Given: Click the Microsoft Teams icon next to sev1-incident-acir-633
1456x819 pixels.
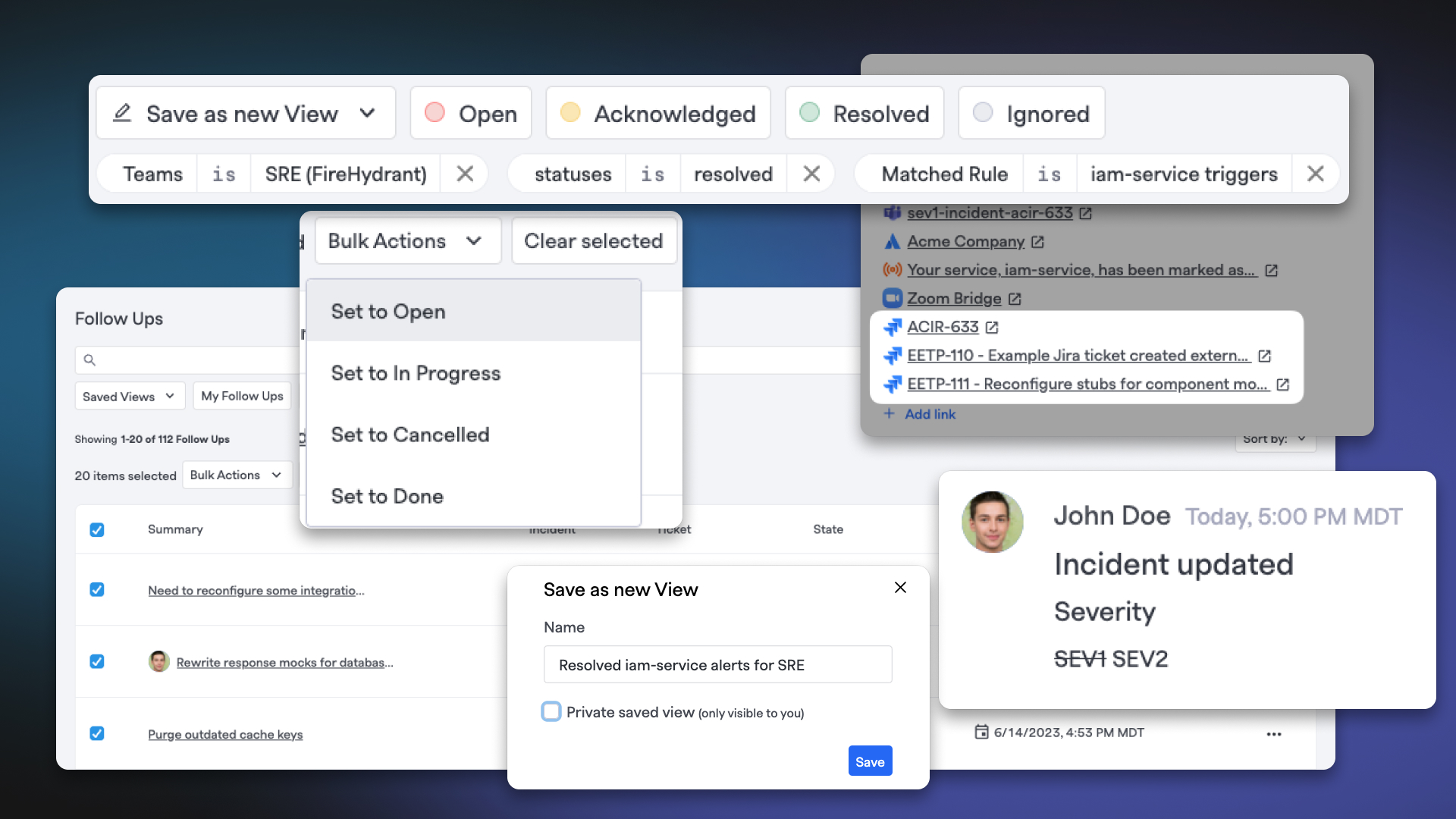Looking at the screenshot, I should 891,213.
